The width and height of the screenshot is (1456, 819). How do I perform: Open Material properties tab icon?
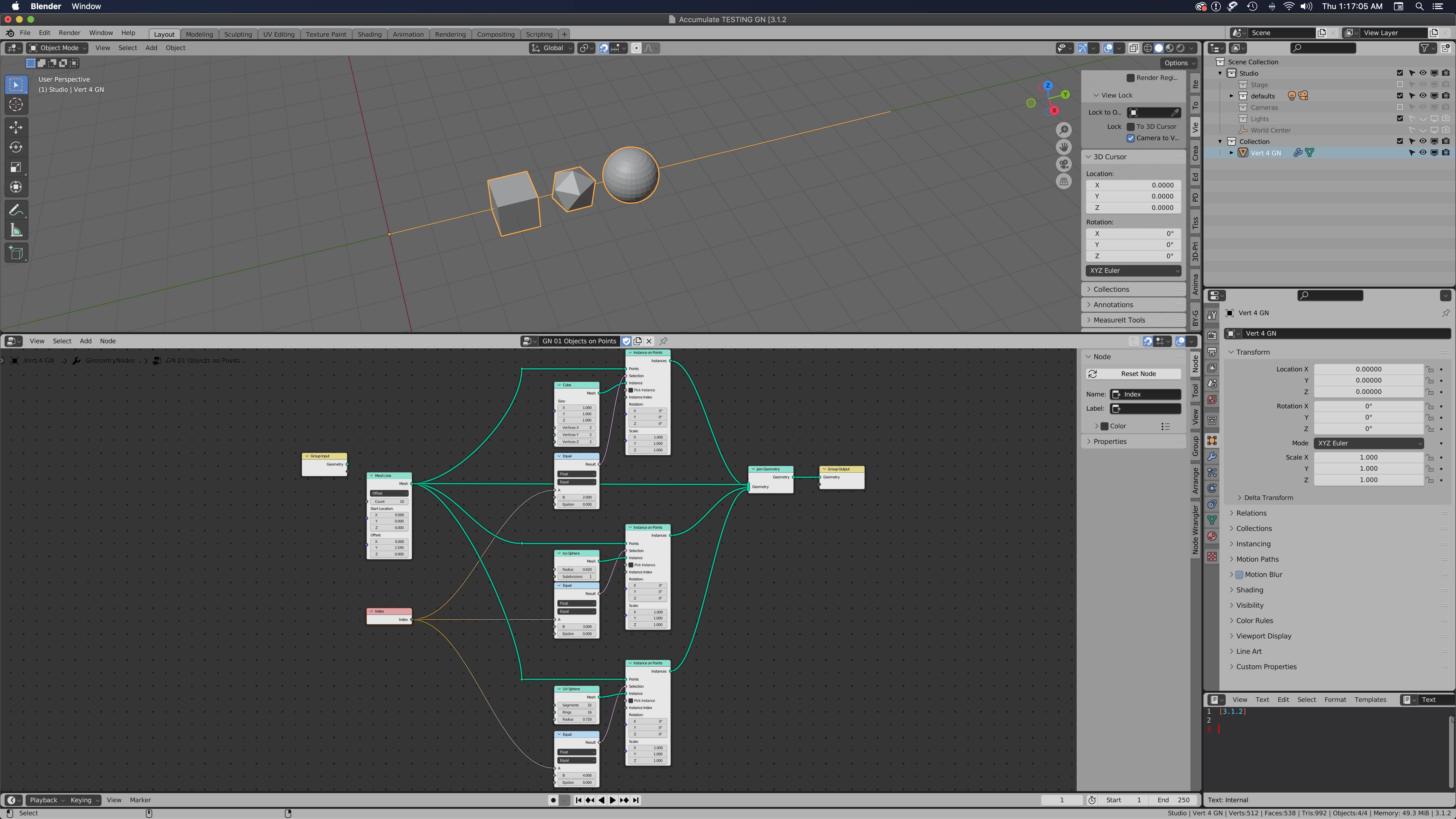(1212, 536)
